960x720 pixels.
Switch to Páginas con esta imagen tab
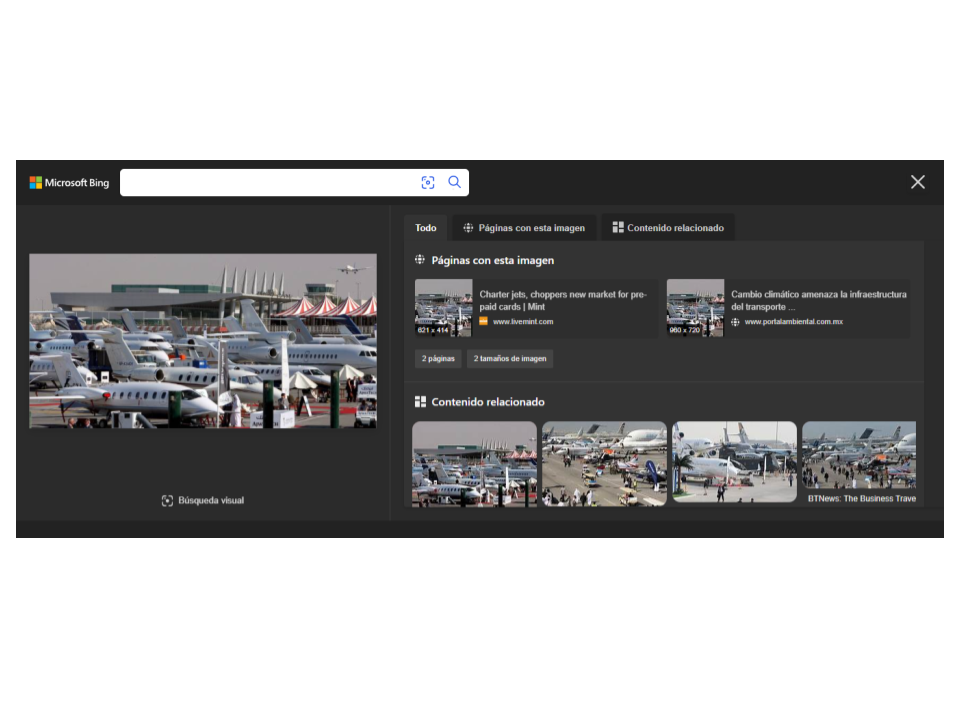[523, 228]
